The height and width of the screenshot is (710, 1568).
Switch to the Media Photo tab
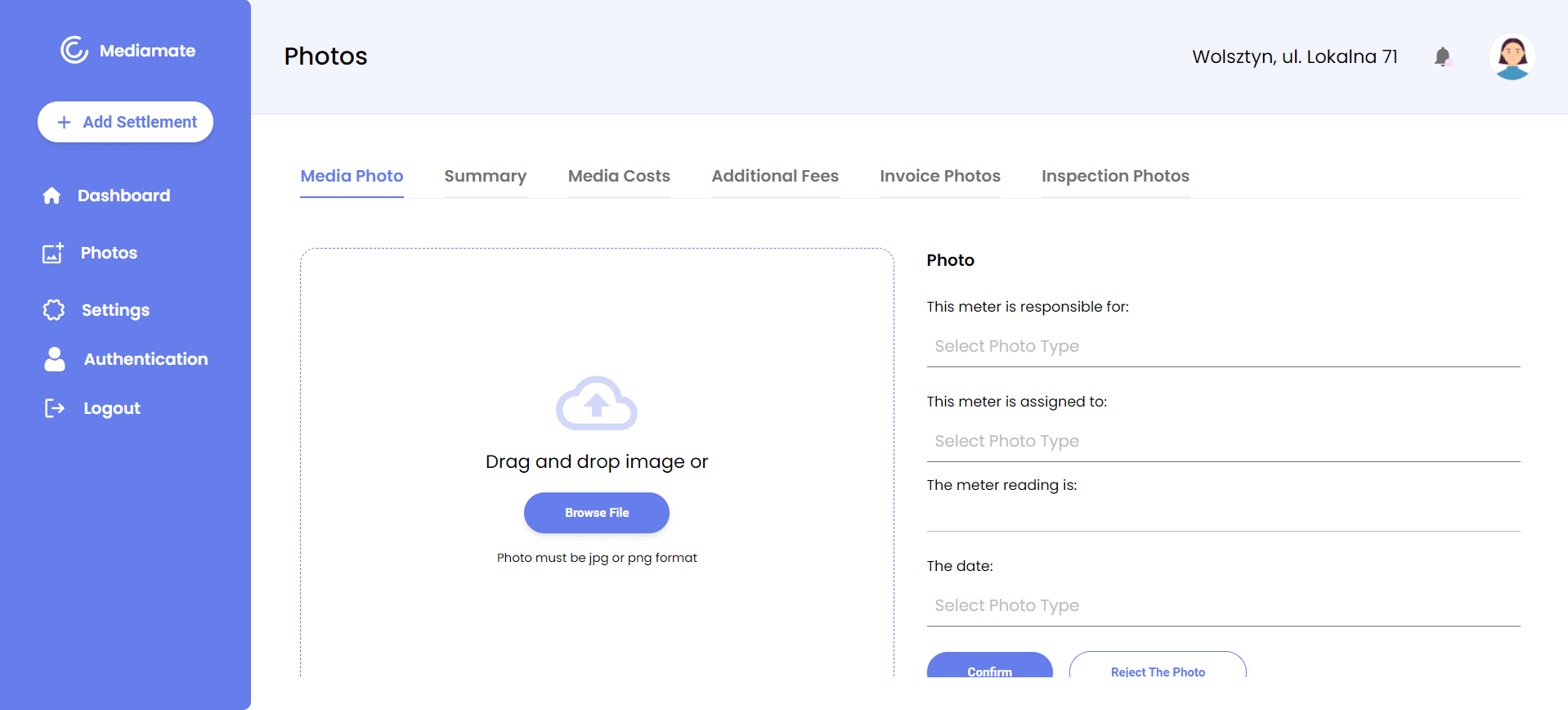352,176
